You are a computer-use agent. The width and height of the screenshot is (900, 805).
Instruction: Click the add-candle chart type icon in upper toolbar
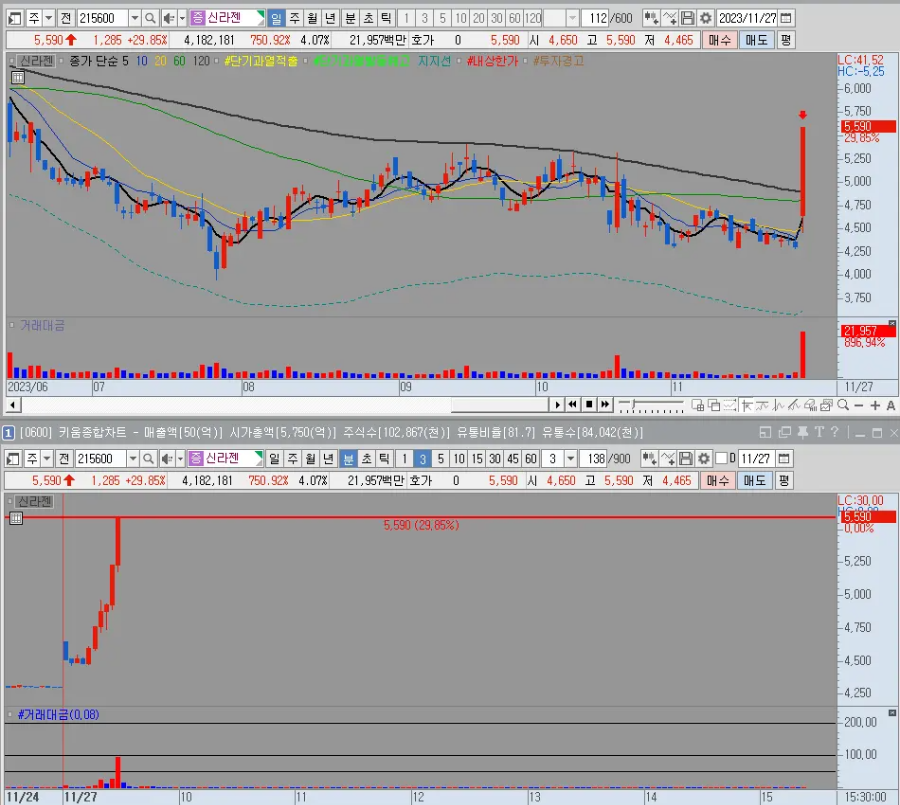click(650, 18)
